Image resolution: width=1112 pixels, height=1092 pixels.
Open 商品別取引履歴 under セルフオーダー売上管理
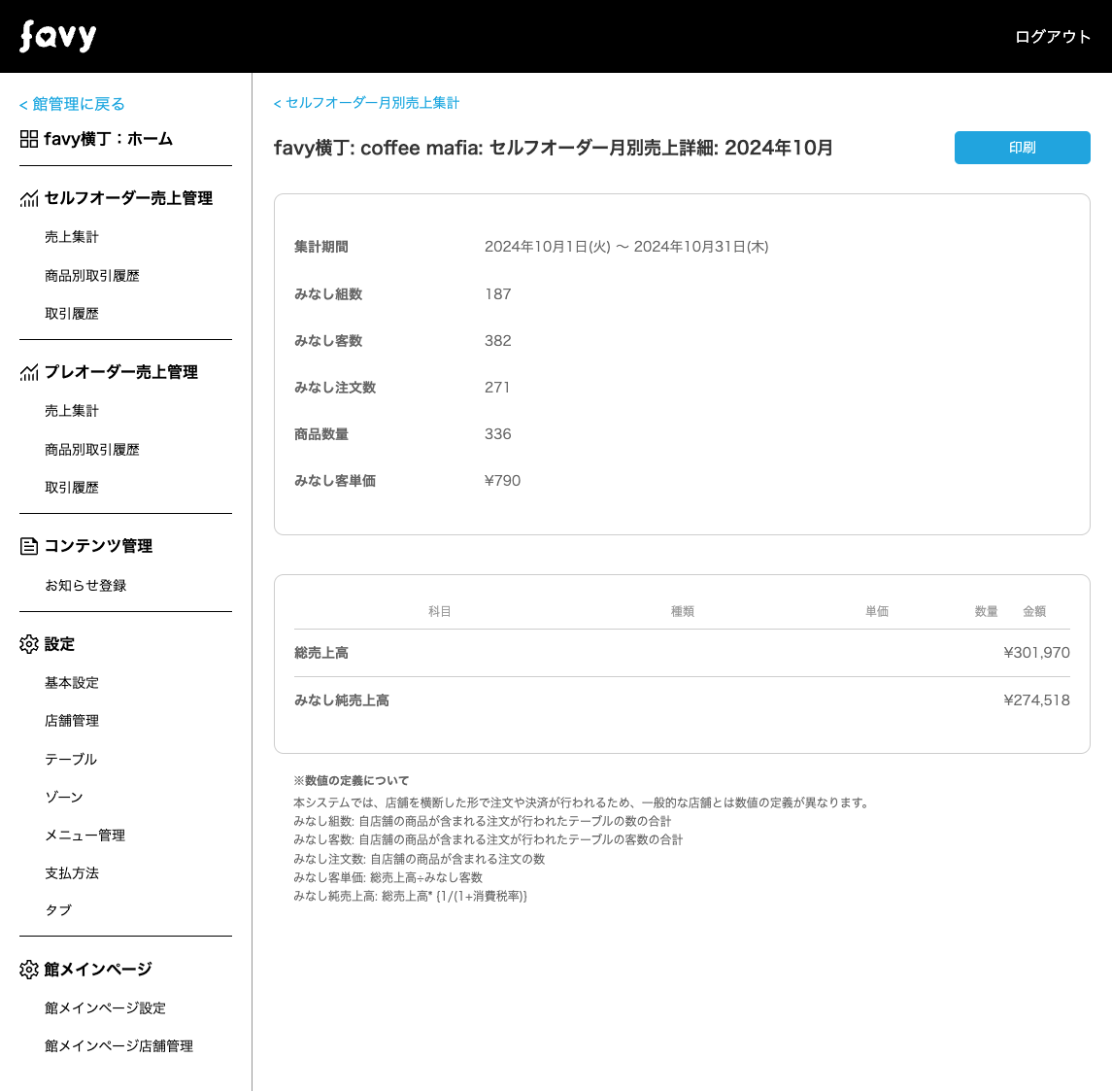92,276
